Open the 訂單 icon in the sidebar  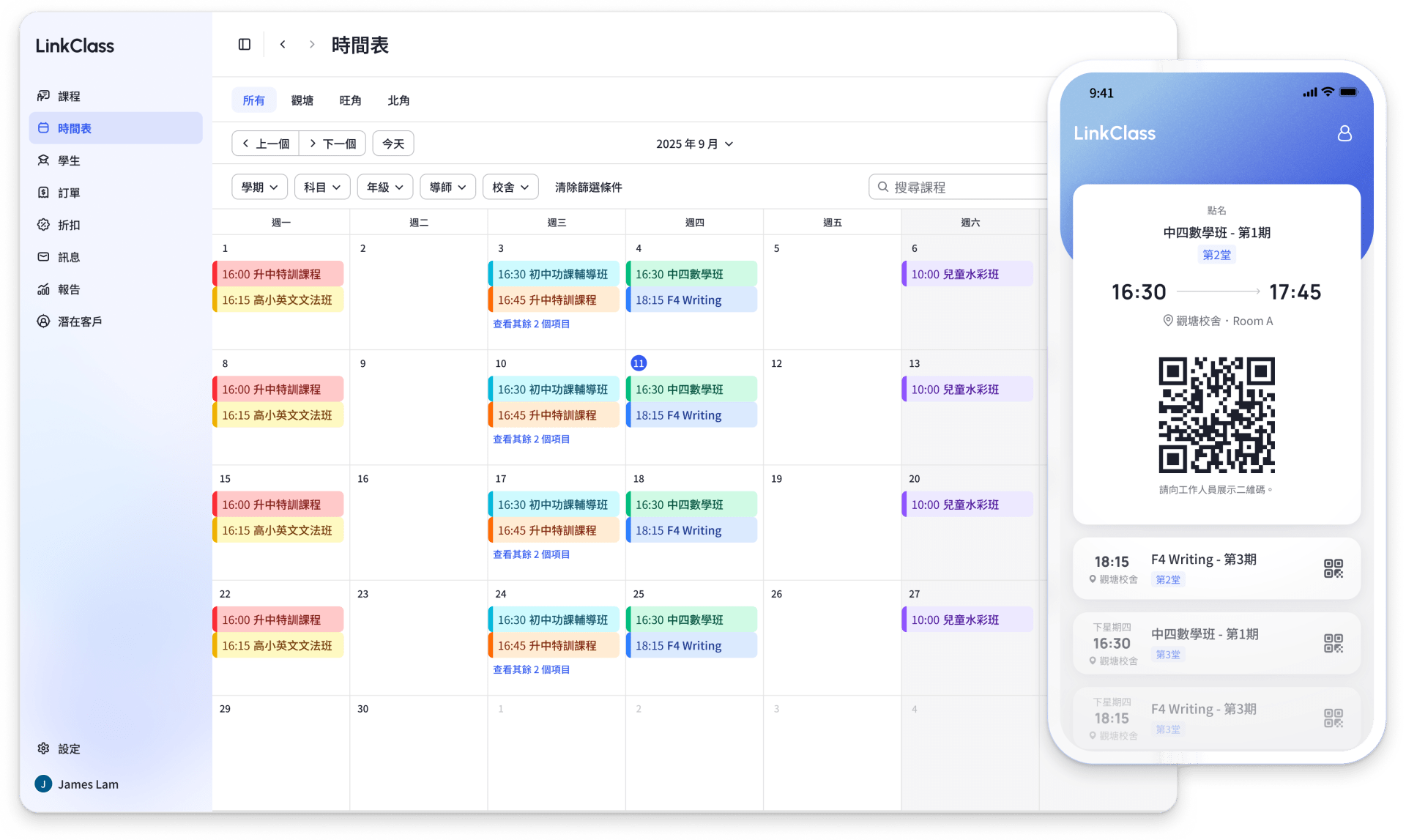(x=43, y=193)
